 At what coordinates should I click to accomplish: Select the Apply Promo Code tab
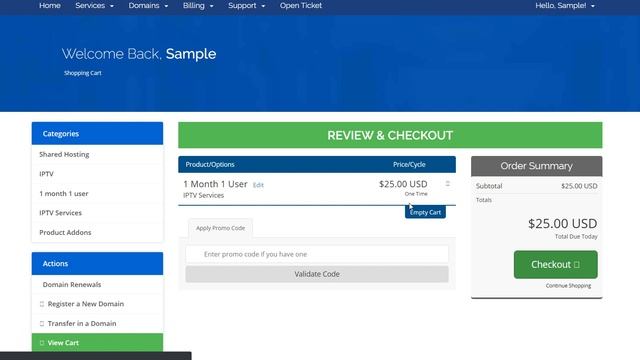220,228
